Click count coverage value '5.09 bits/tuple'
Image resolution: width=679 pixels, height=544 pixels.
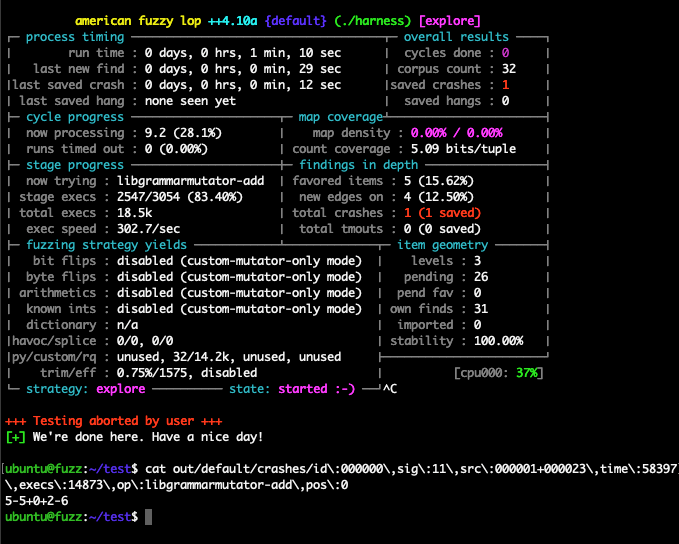coord(463,149)
